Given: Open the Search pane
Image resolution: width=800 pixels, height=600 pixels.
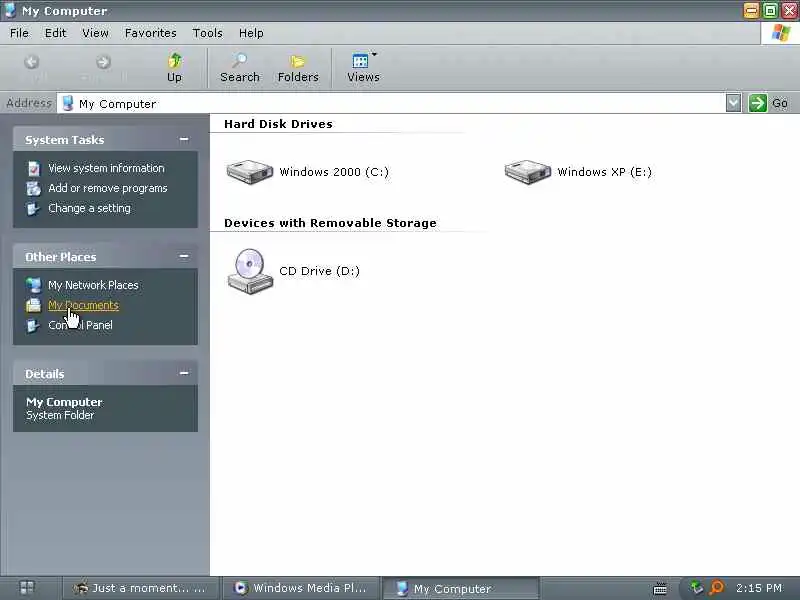Looking at the screenshot, I should point(240,68).
